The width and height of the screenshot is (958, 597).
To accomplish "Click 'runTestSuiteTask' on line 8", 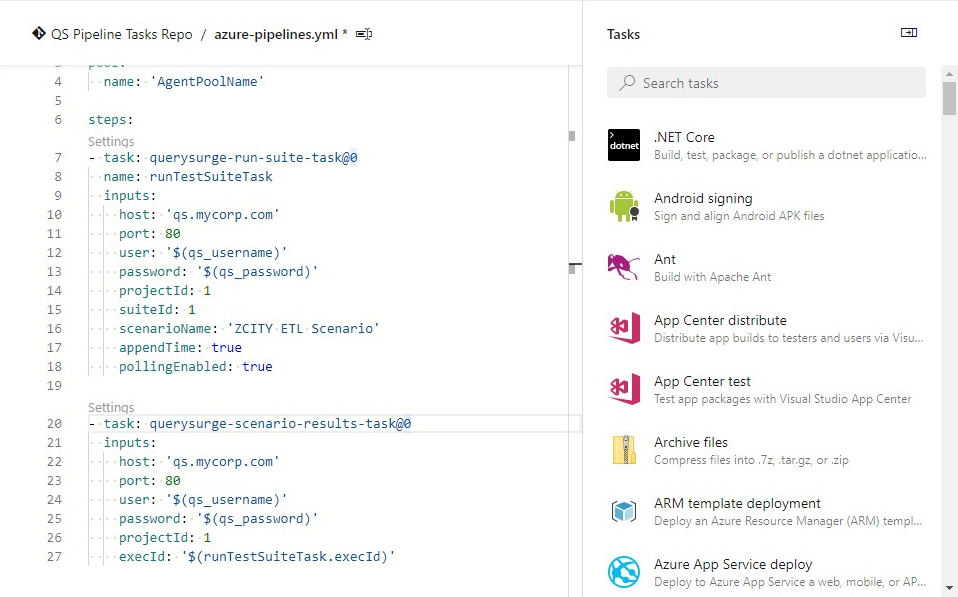I will 211,177.
